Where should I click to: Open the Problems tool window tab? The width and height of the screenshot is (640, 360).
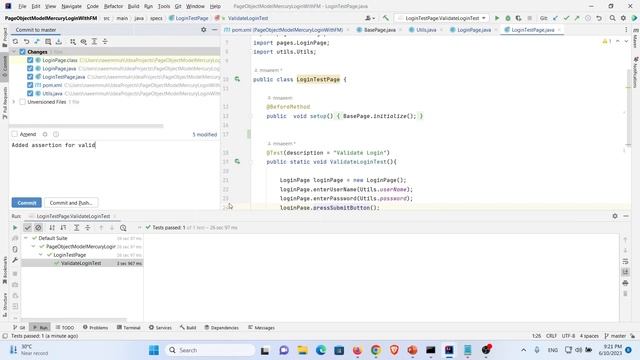(x=96, y=328)
